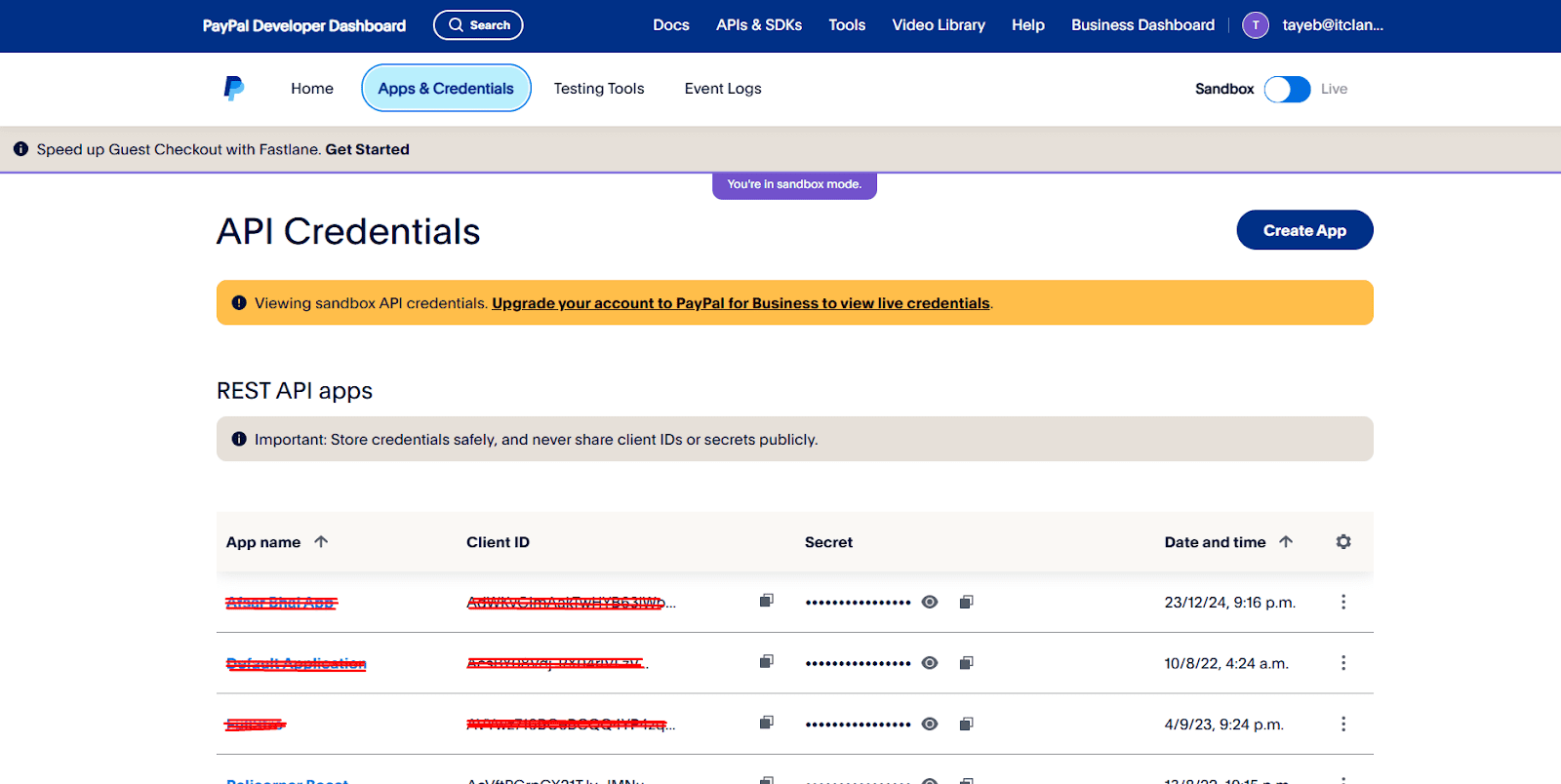Click the Create App button
The height and width of the screenshot is (784, 1561).
click(x=1304, y=230)
